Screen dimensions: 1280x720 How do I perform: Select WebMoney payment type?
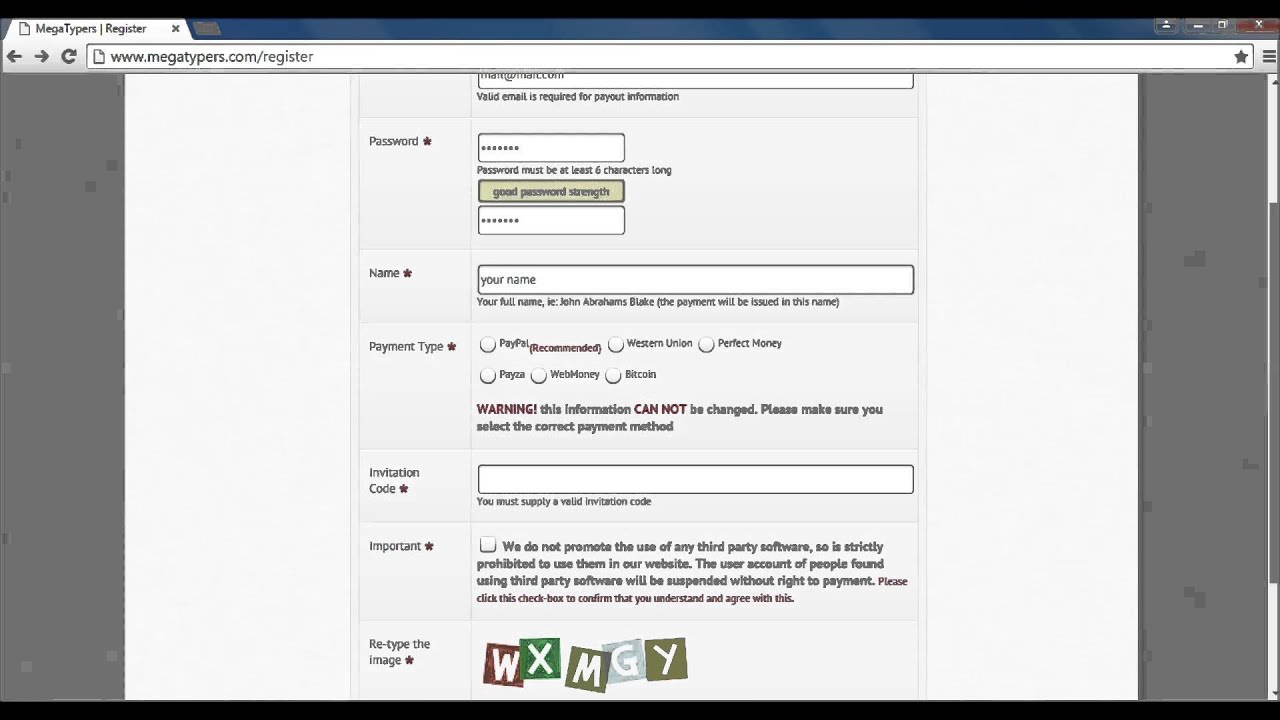click(539, 375)
